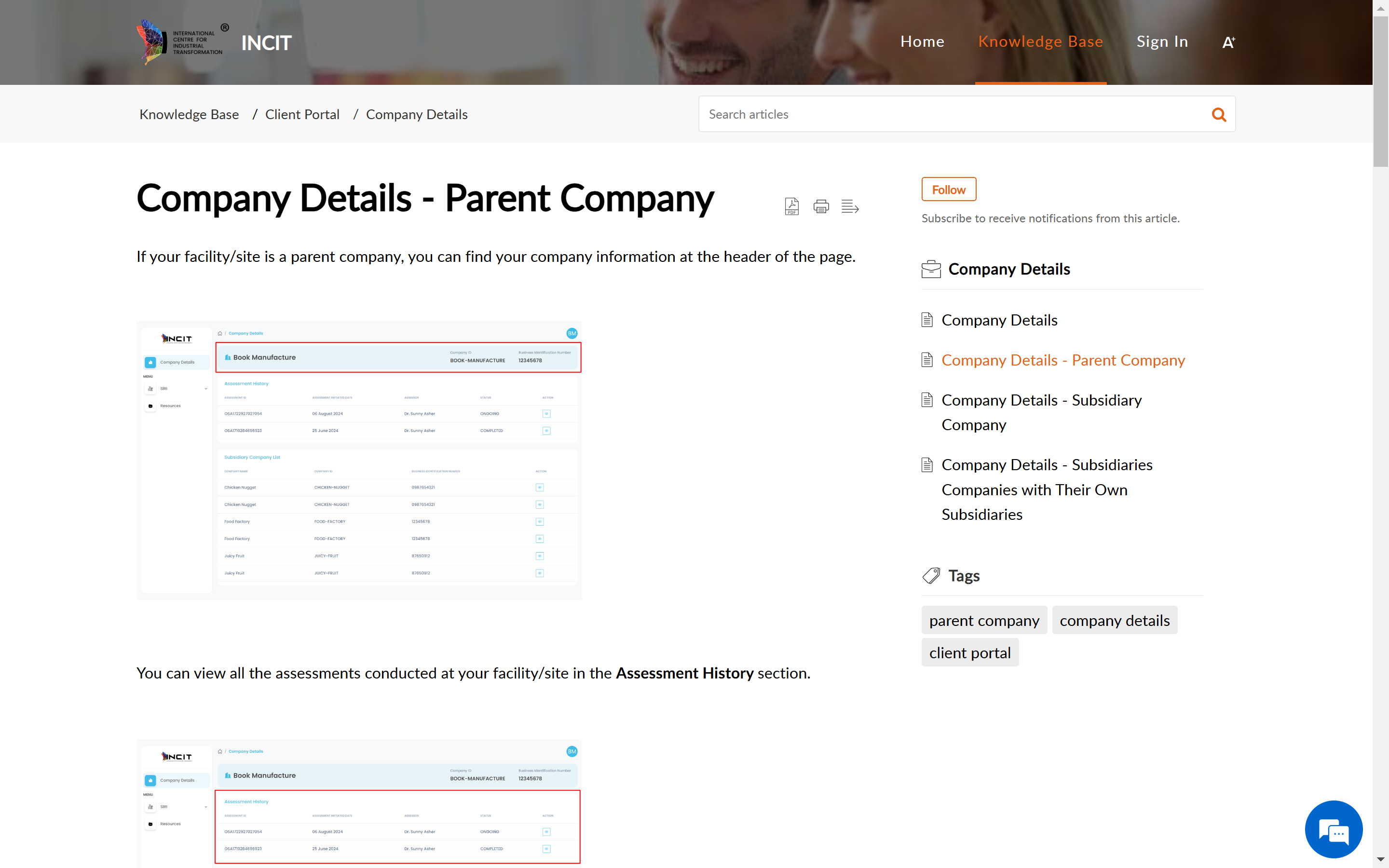Click the orange search magnifier icon
Viewport: 1389px width, 868px height.
pos(1219,115)
